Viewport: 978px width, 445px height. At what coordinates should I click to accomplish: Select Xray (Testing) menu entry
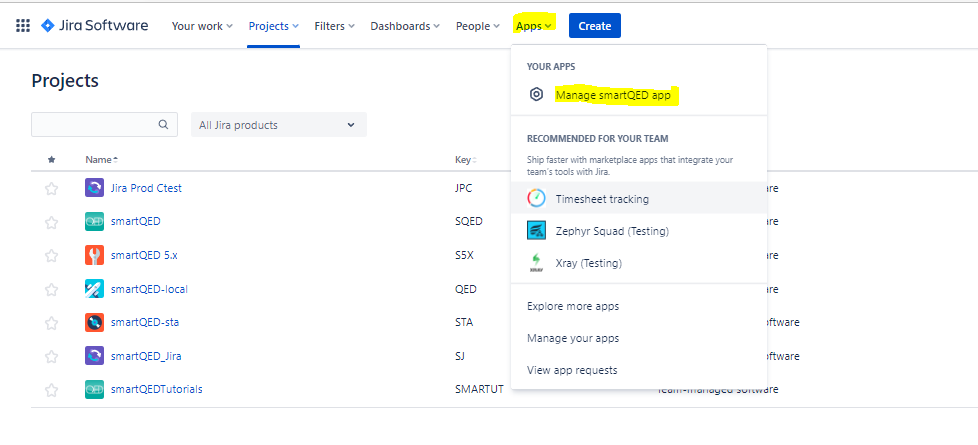(x=639, y=263)
